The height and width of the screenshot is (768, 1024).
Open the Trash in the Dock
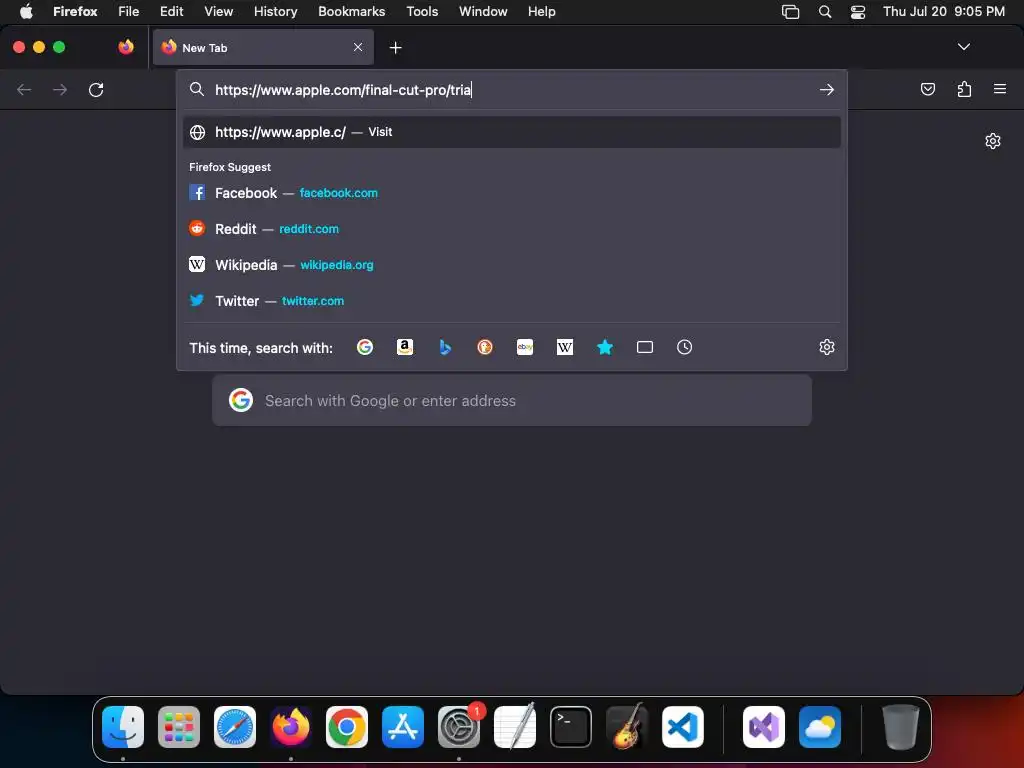(x=901, y=727)
